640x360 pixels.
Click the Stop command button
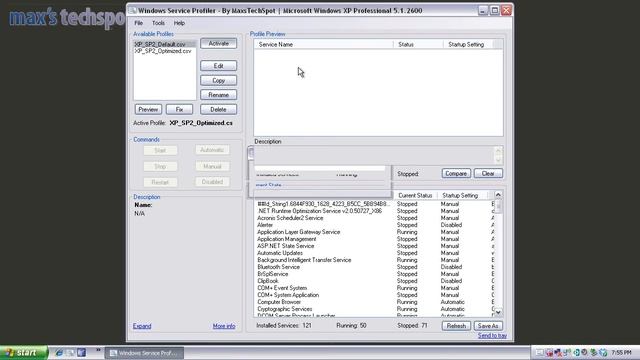click(x=160, y=167)
